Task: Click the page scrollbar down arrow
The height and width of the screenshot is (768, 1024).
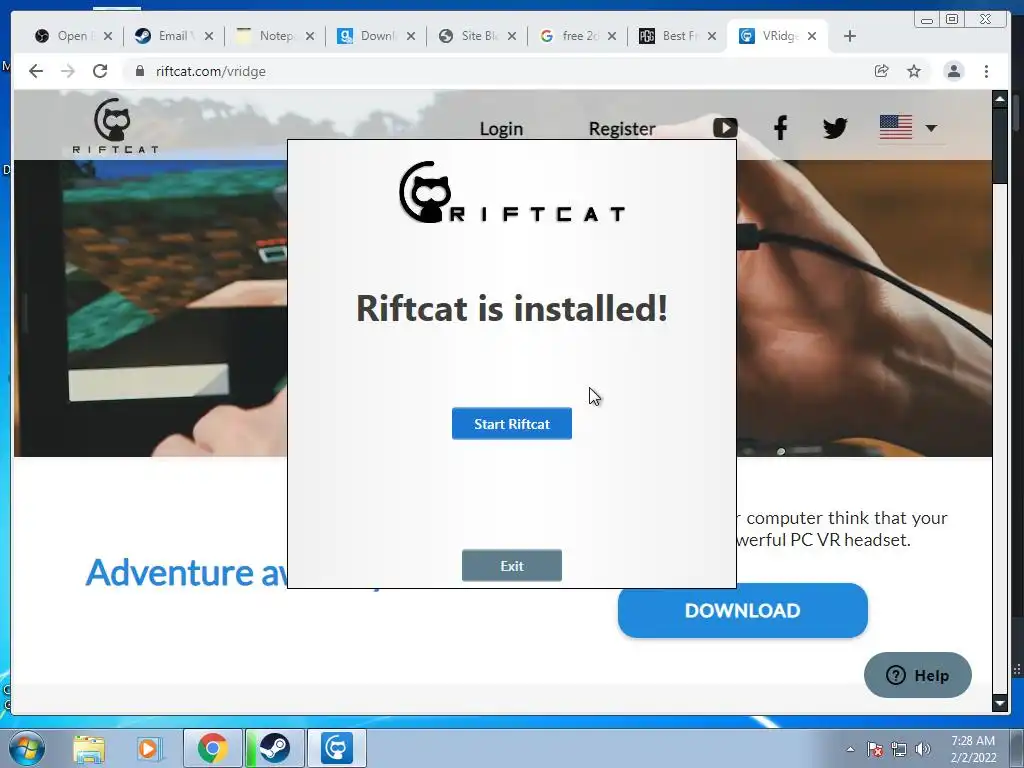Action: (1000, 703)
